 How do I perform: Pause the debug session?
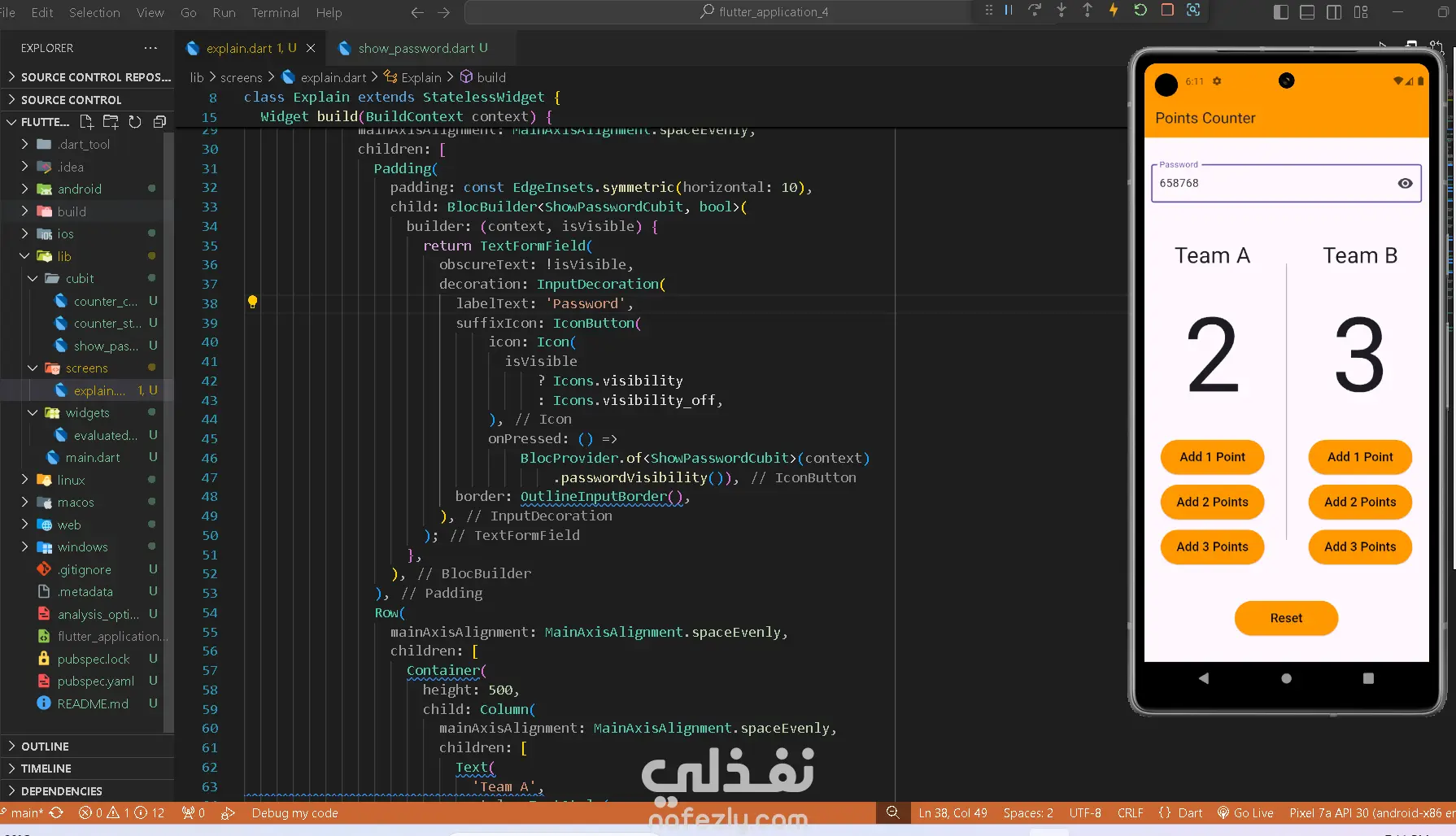tap(1009, 11)
